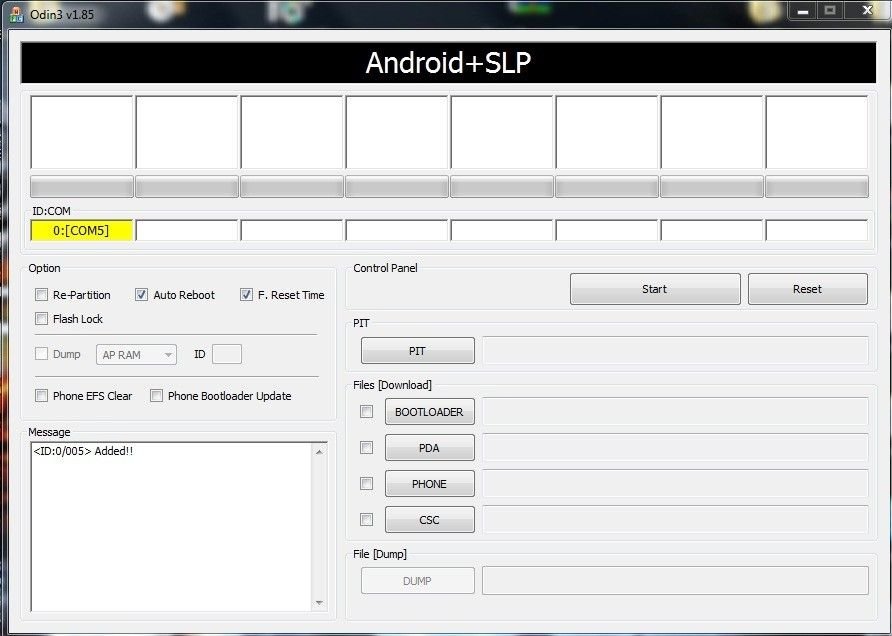The height and width of the screenshot is (636, 892).
Task: Click the Message scrollbar up arrow
Action: point(319,452)
